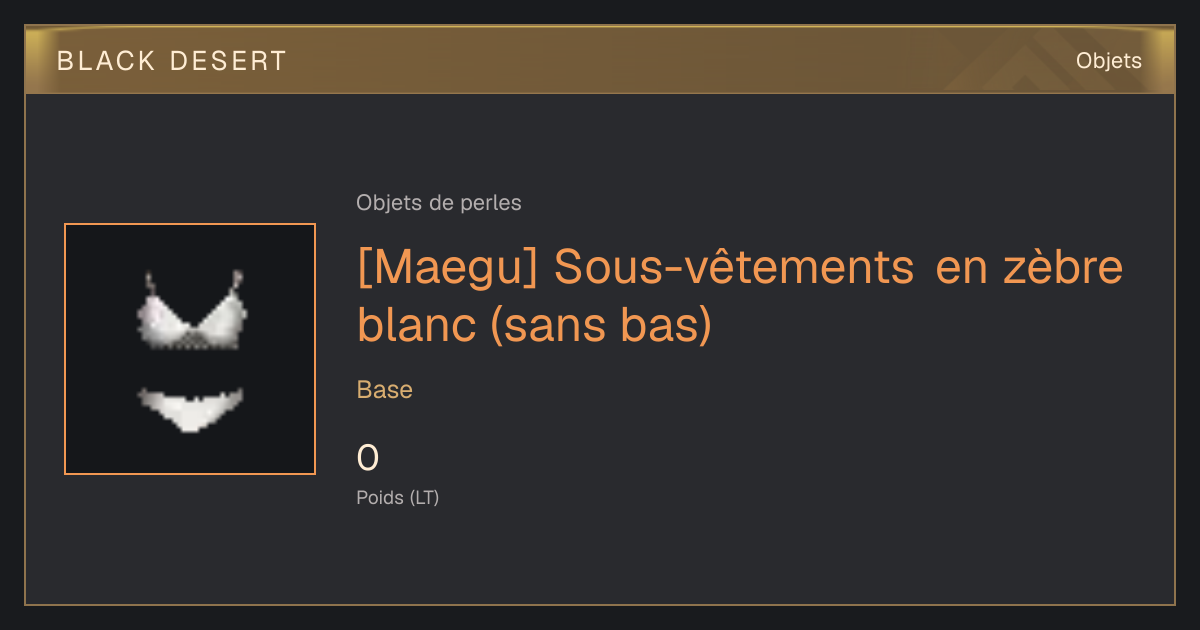The image size is (1200, 630).
Task: Select the Base grade label
Action: [385, 390]
